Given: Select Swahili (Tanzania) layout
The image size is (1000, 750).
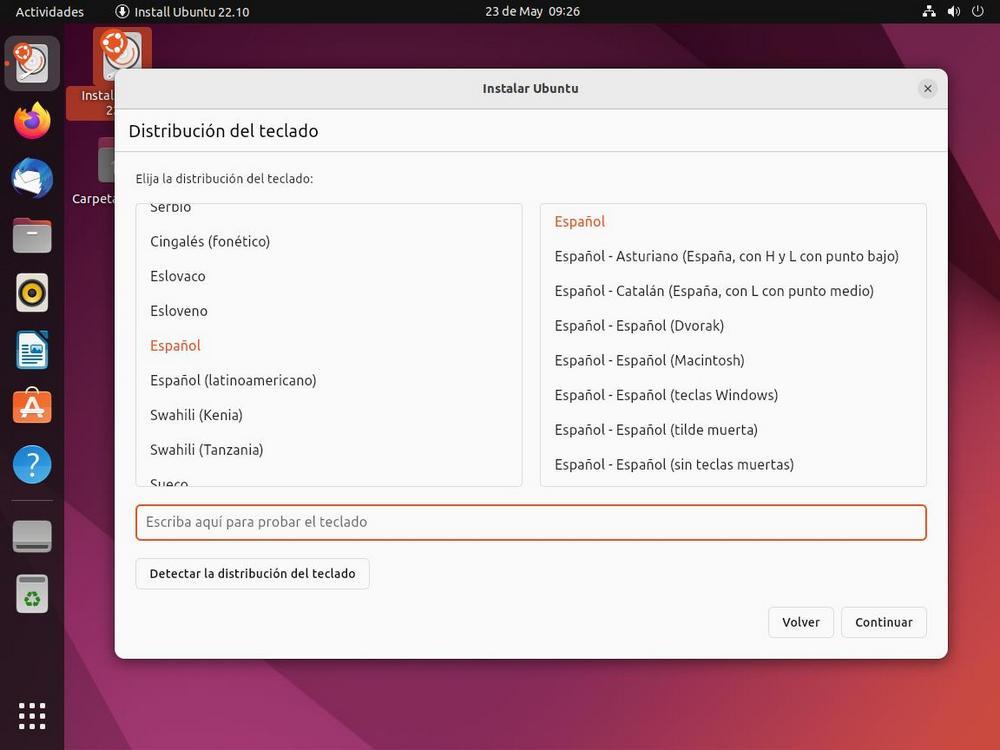Looking at the screenshot, I should pos(329,450).
